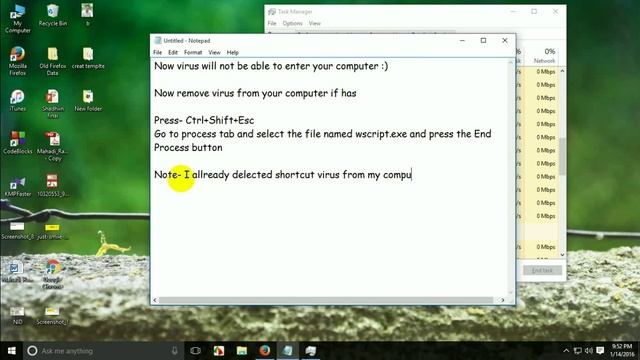Select the New folder desktop icon
This screenshot has height=360, width=640.
(x=88, y=100)
